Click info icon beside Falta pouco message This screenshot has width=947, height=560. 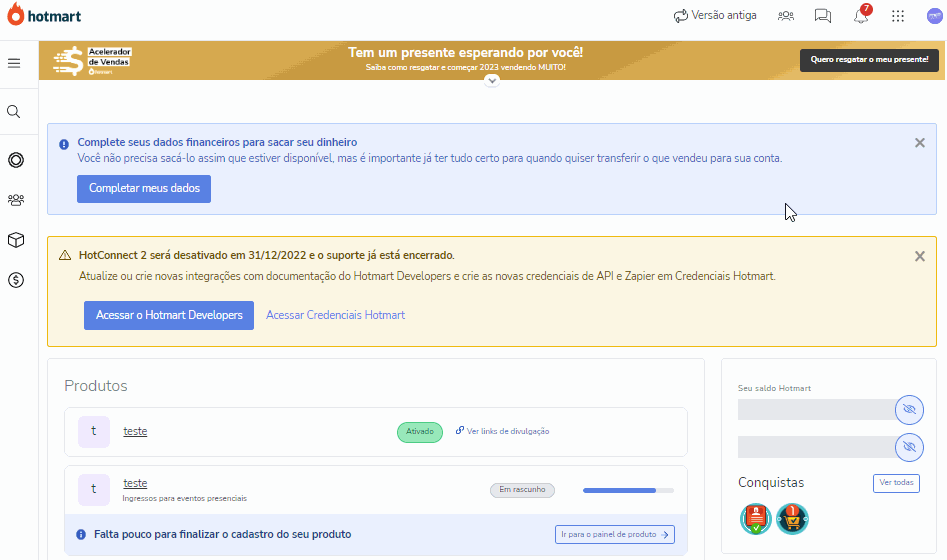pos(81,535)
